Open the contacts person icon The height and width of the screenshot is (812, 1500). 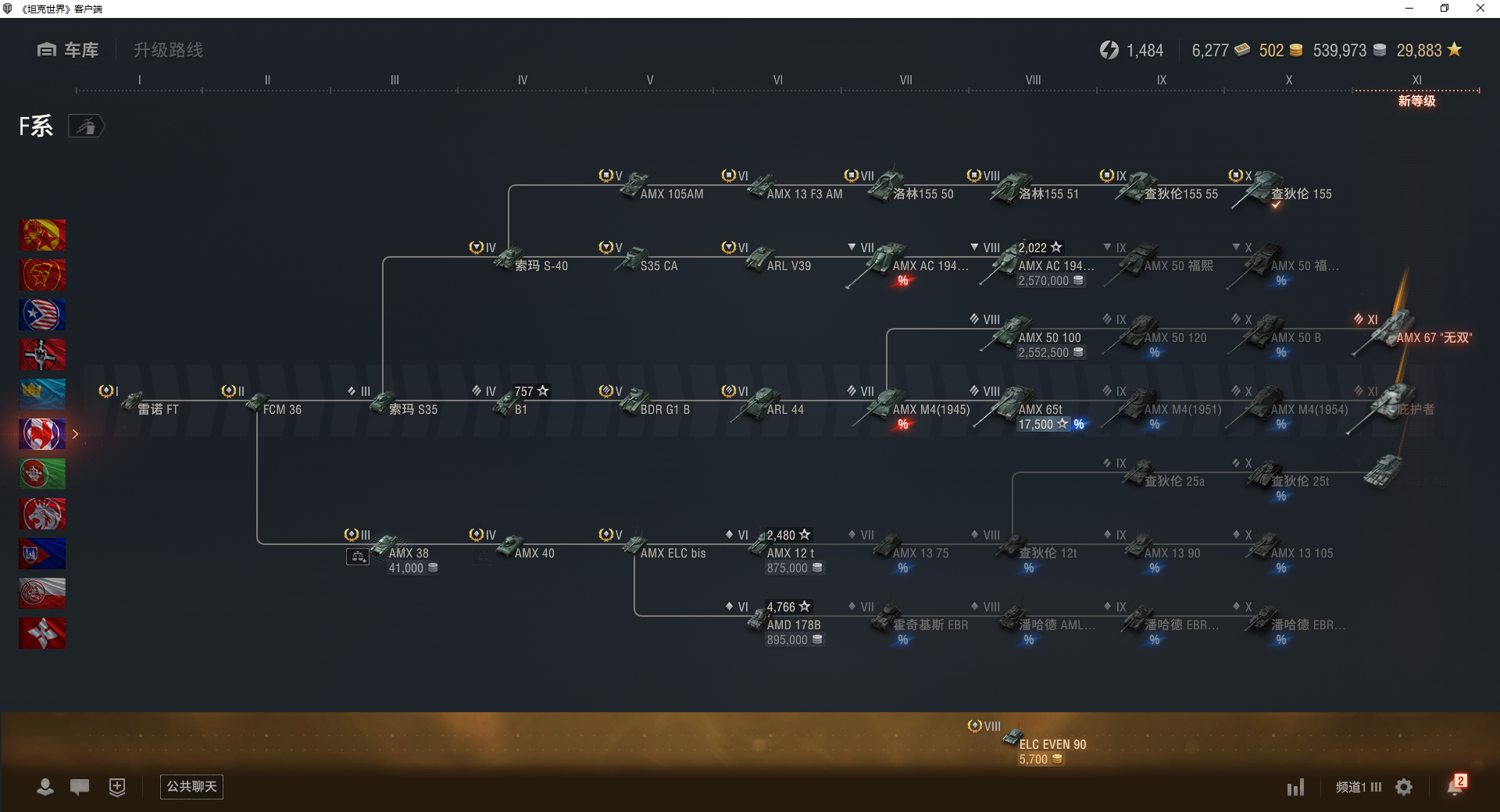(45, 787)
